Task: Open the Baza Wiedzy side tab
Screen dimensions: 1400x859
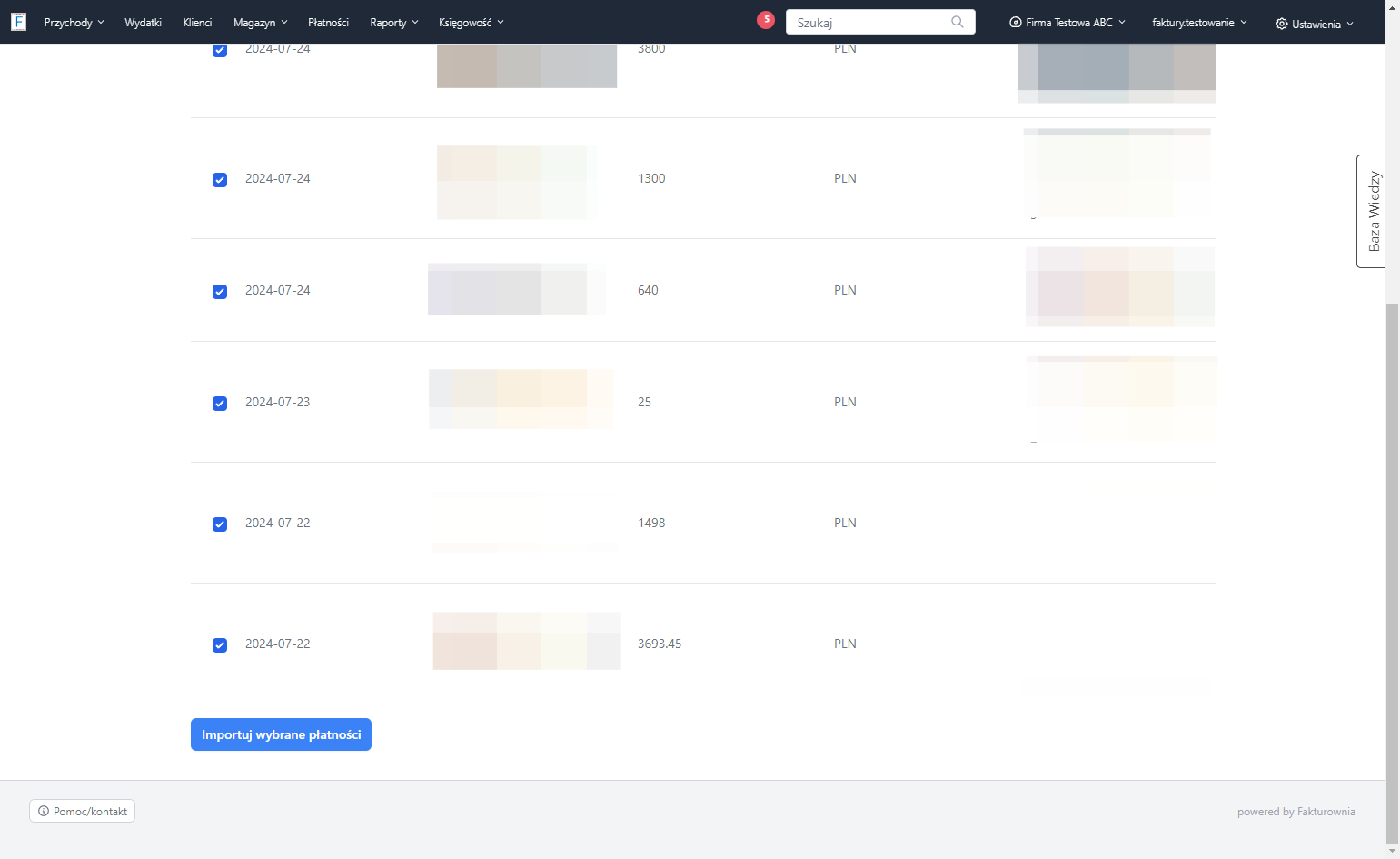Action: (1371, 211)
